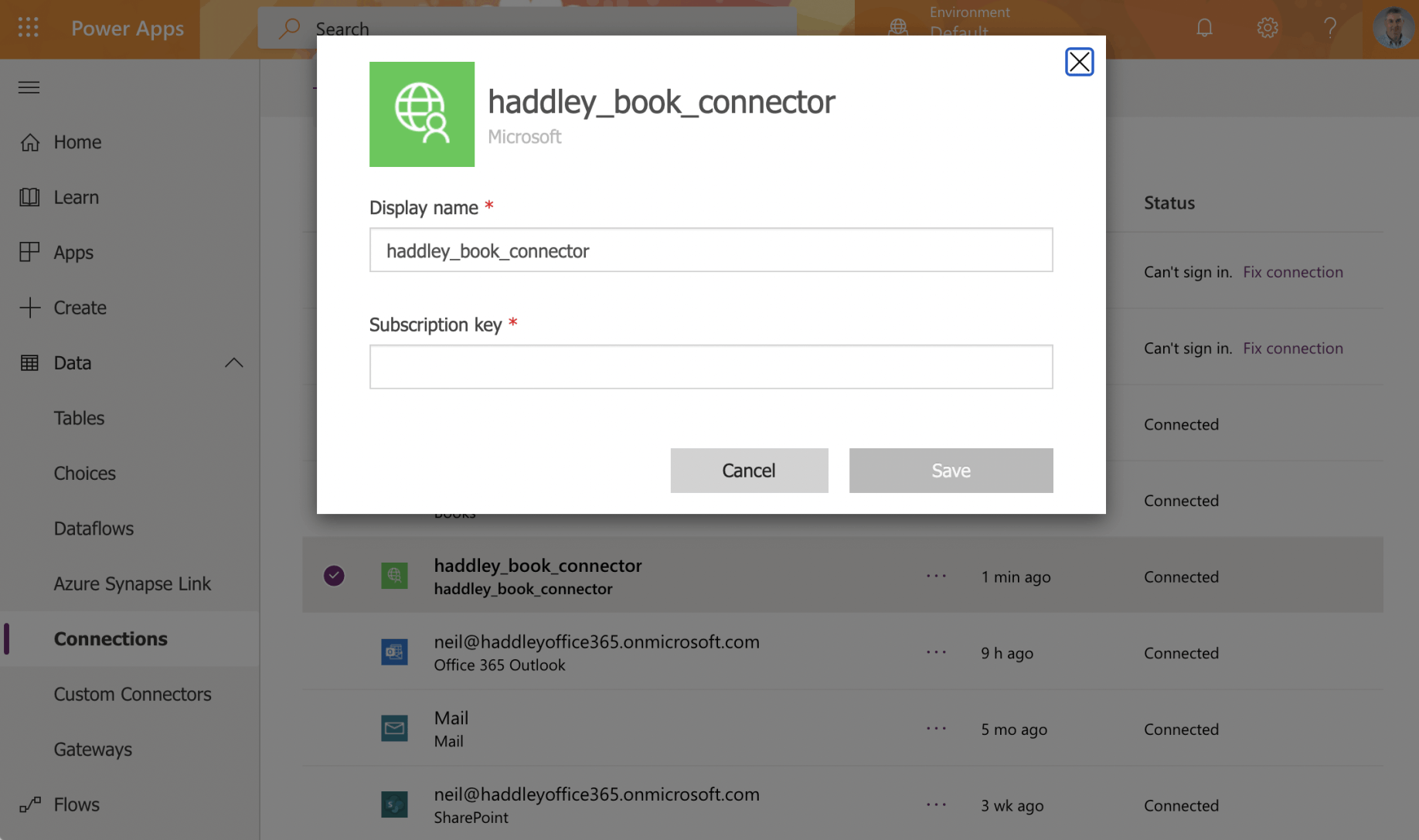Click the second Fix connection link
Viewport: 1419px width, 840px height.
tap(1293, 349)
